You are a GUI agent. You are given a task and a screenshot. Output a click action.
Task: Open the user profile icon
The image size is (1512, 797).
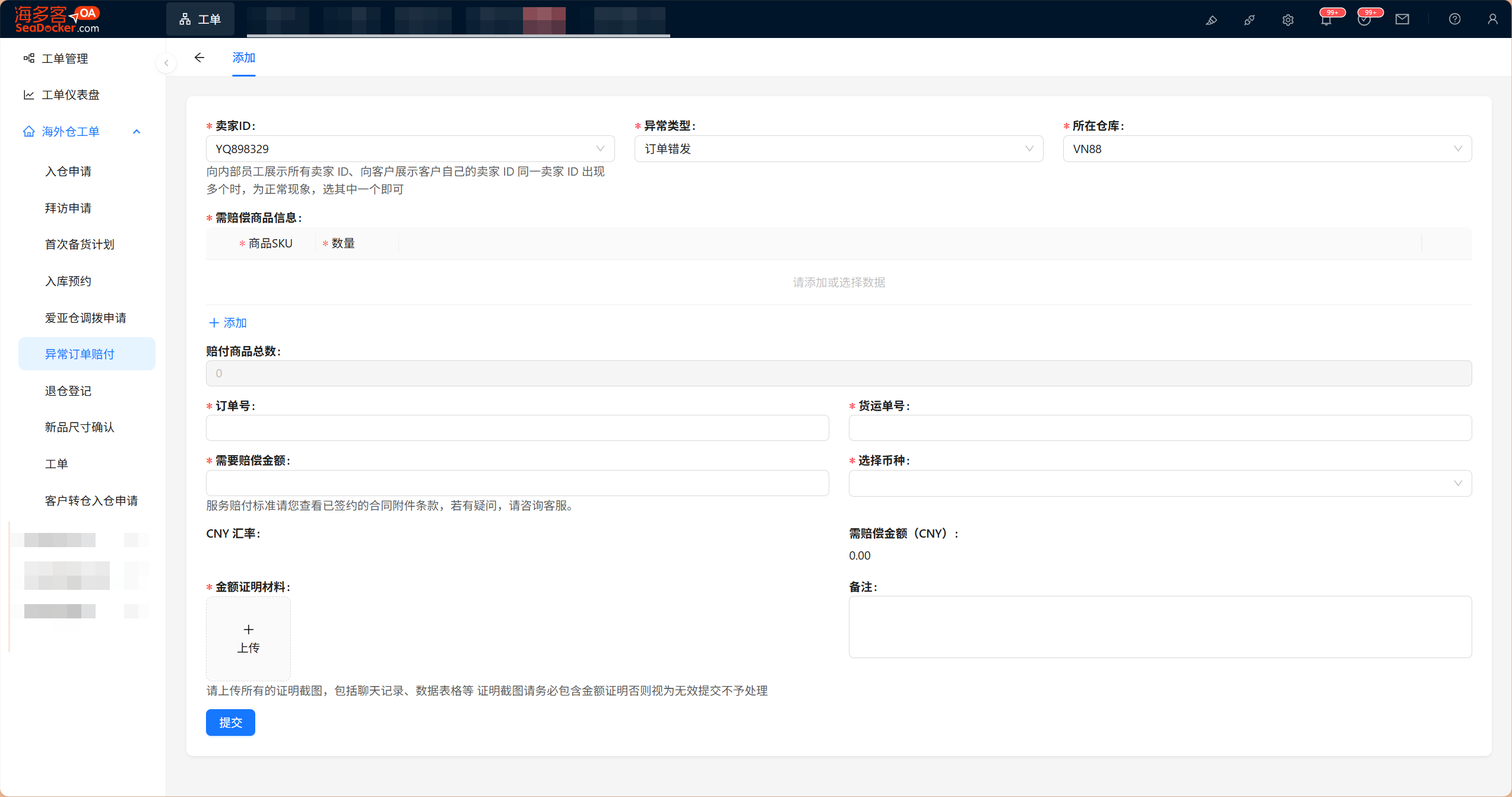1492,20
